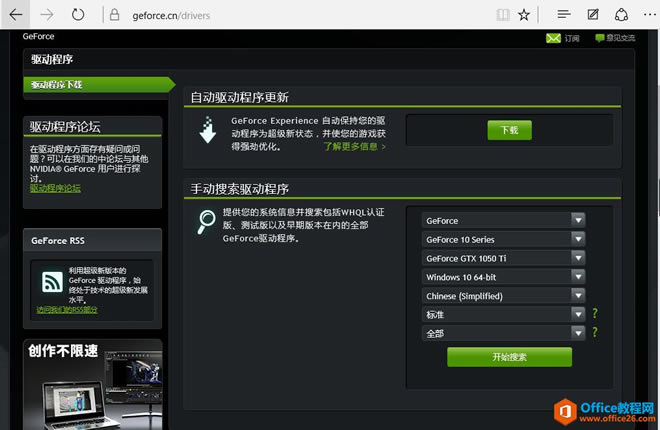Open the GeForce product type dropdown
Viewport: 660px width, 430px height.
pyautogui.click(x=503, y=220)
